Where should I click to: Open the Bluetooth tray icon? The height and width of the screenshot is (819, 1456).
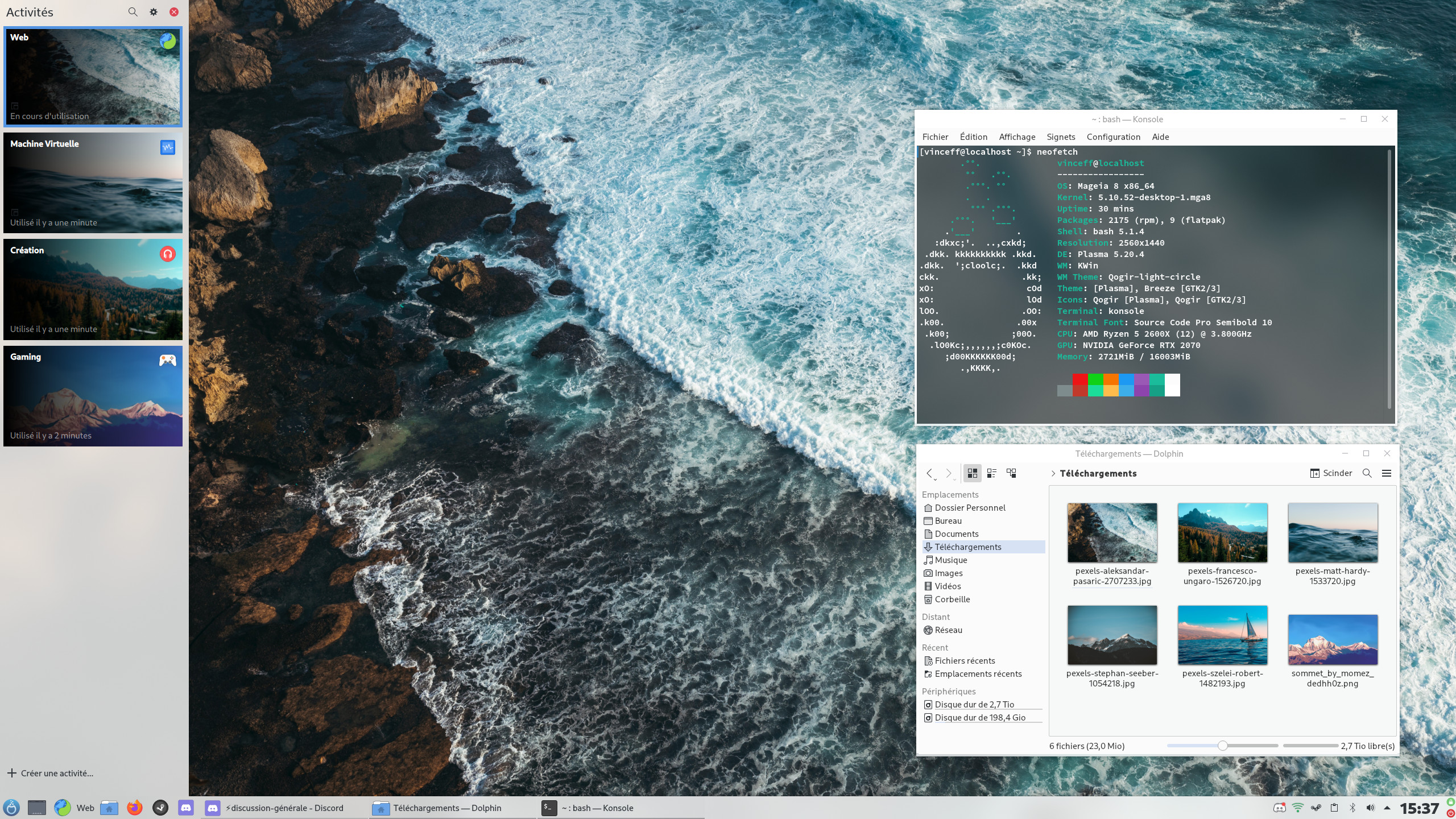[x=1352, y=808]
